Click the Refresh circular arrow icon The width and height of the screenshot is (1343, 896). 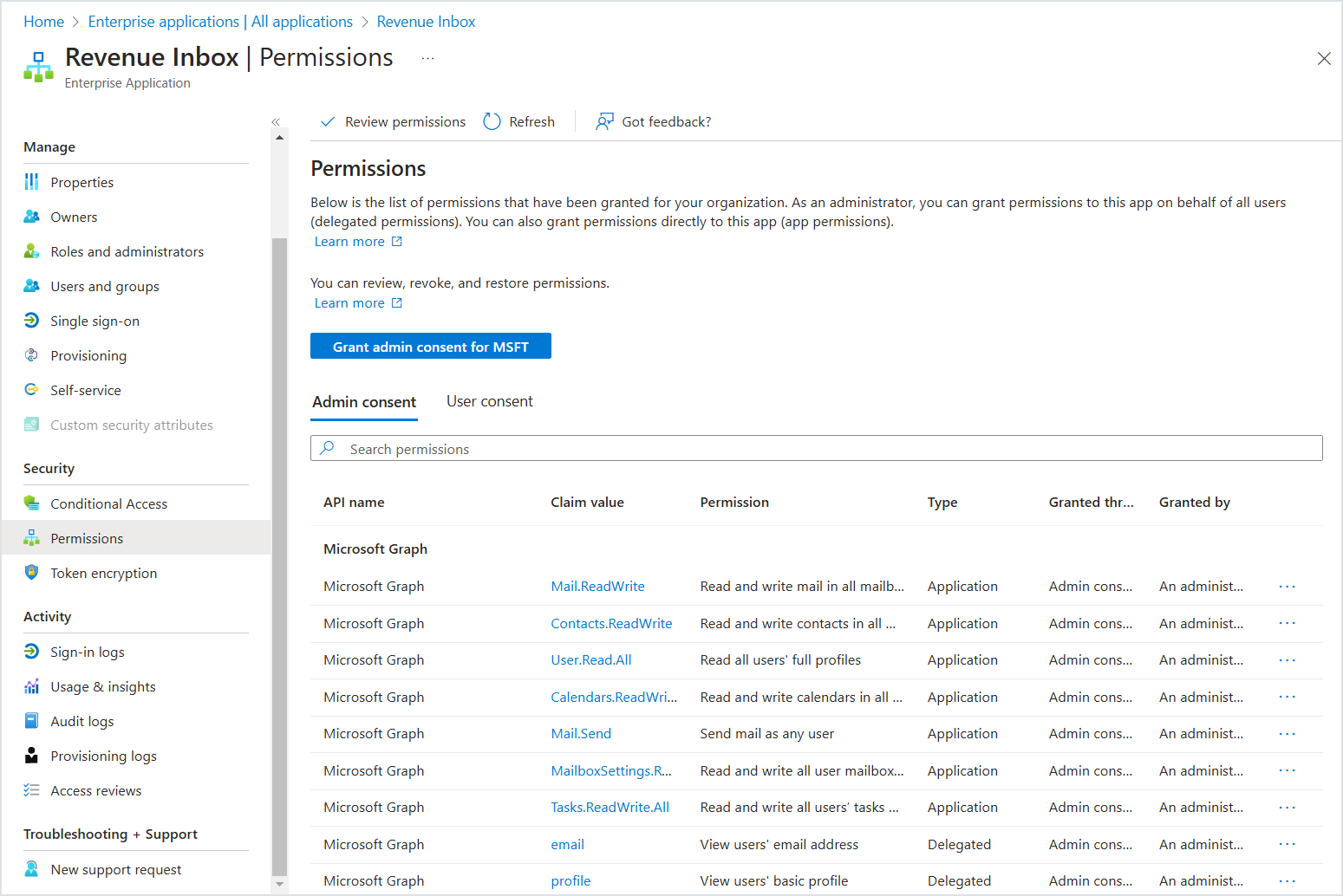coord(492,121)
